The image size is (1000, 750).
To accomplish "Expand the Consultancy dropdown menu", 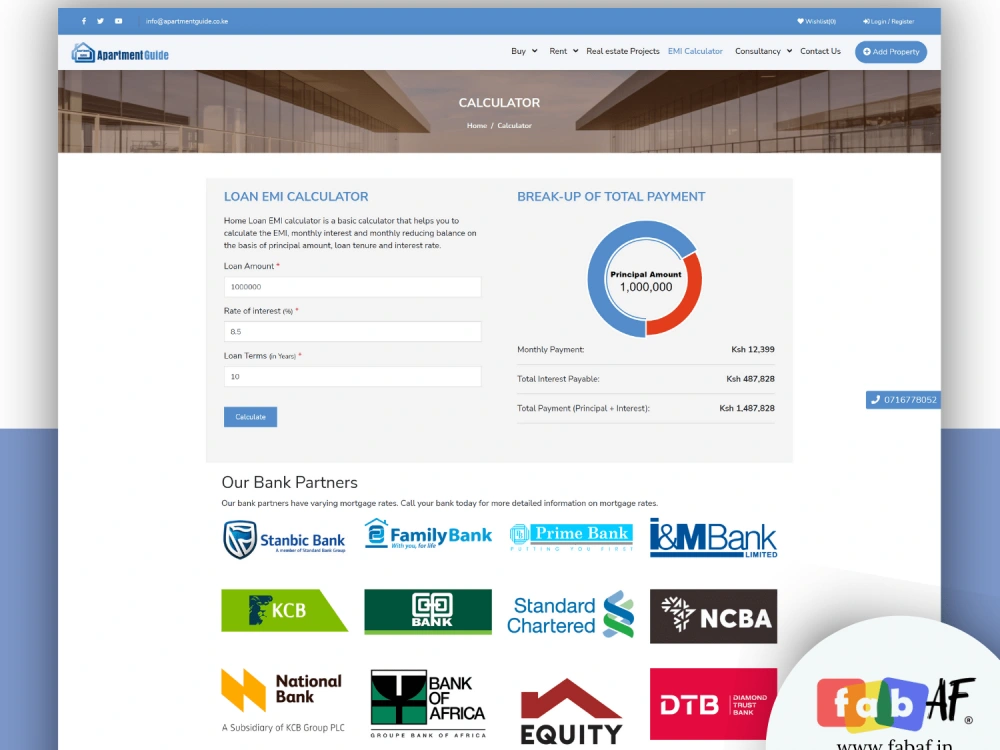I will pos(763,51).
